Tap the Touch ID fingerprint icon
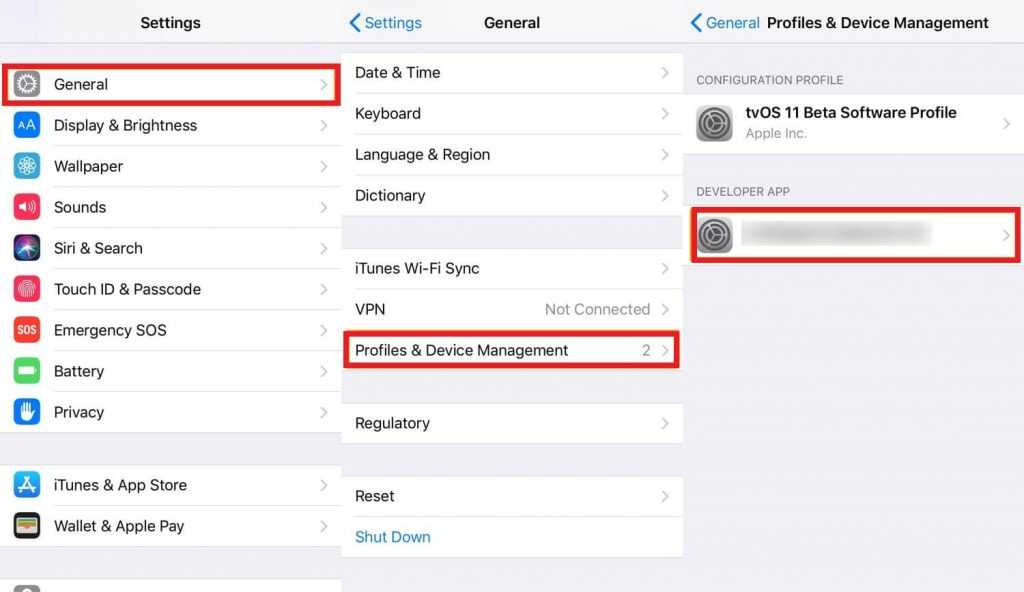This screenshot has width=1024, height=592. point(27,290)
